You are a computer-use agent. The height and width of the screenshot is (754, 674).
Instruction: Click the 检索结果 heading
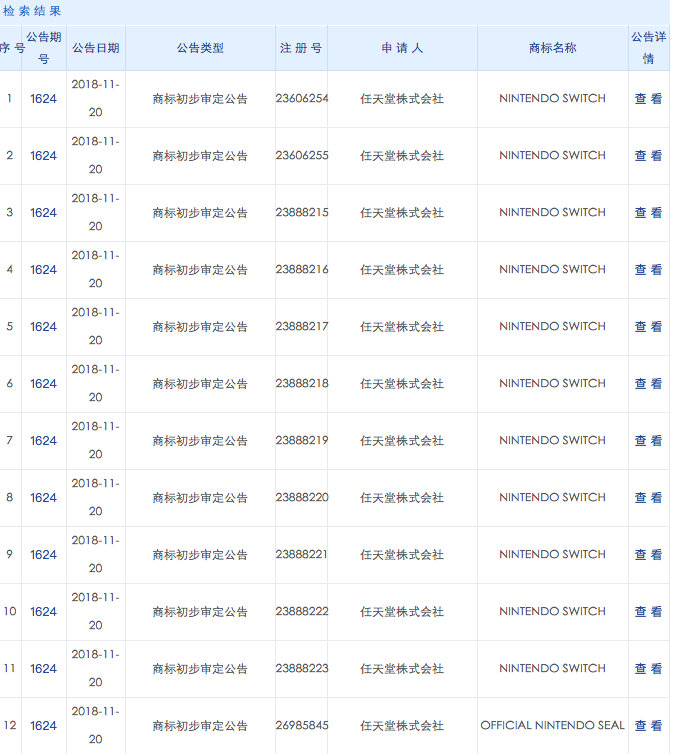coord(32,12)
